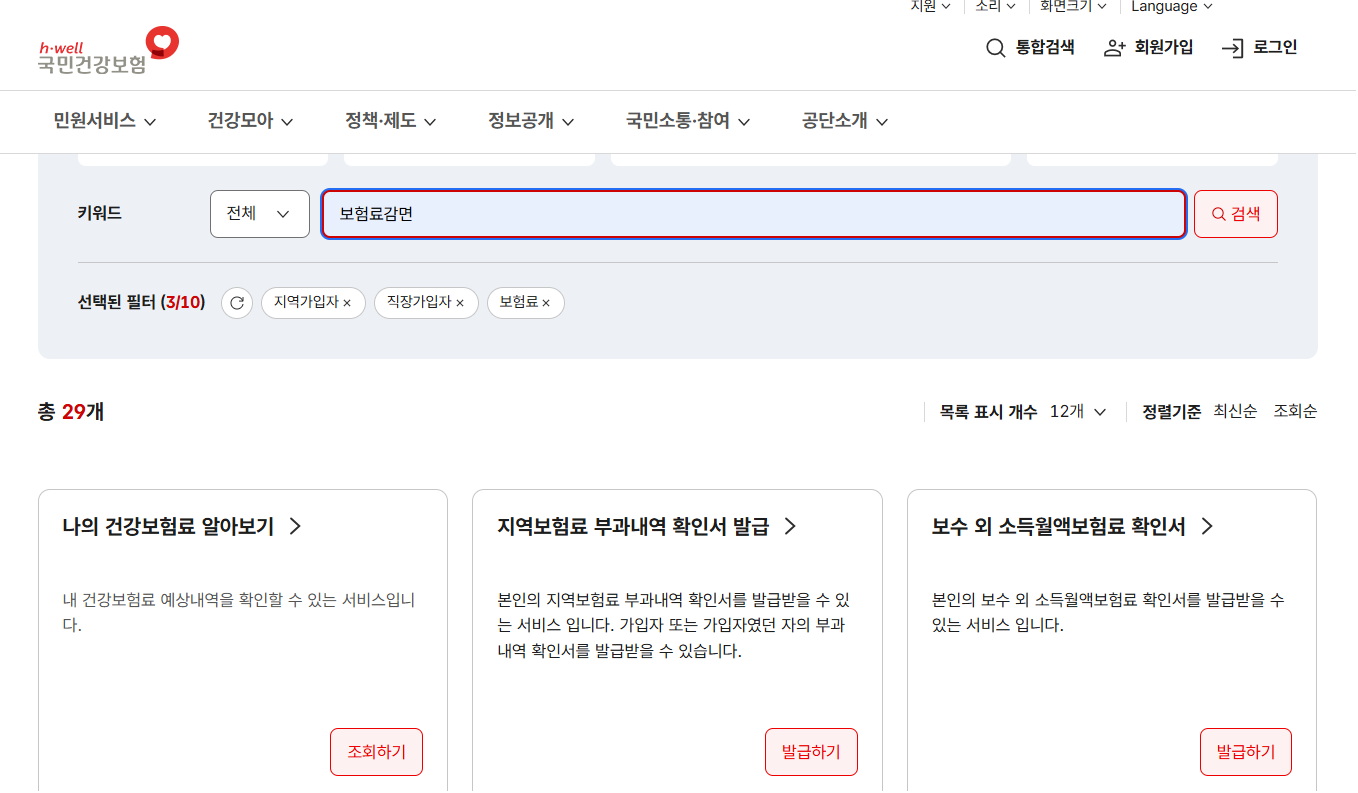The height and width of the screenshot is (793, 1358).
Task: Remove the 직장가입자 filter chip
Action: pyautogui.click(x=462, y=303)
